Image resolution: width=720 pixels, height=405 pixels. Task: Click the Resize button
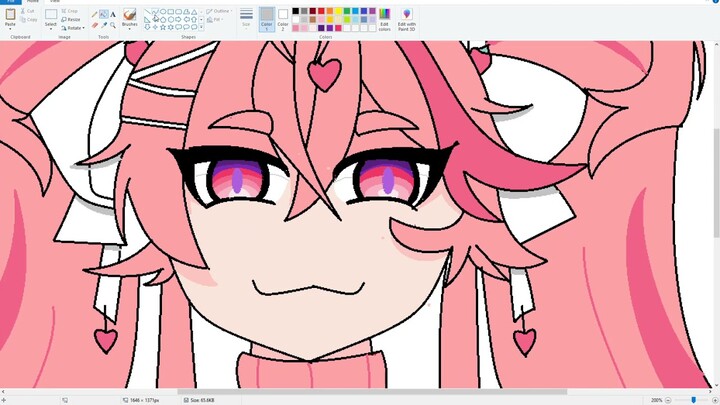(x=71, y=19)
